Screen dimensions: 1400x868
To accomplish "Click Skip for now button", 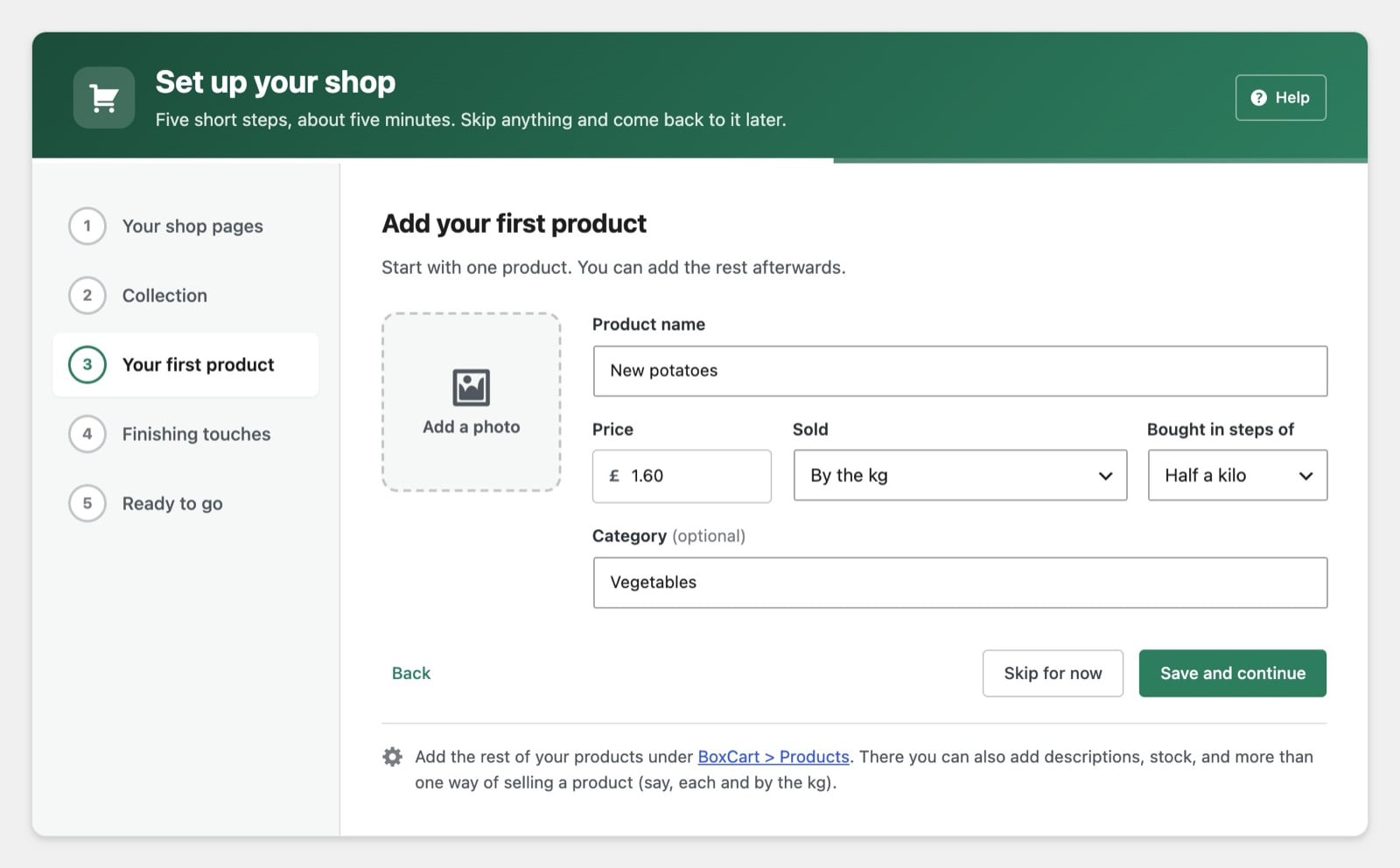I will tap(1053, 673).
